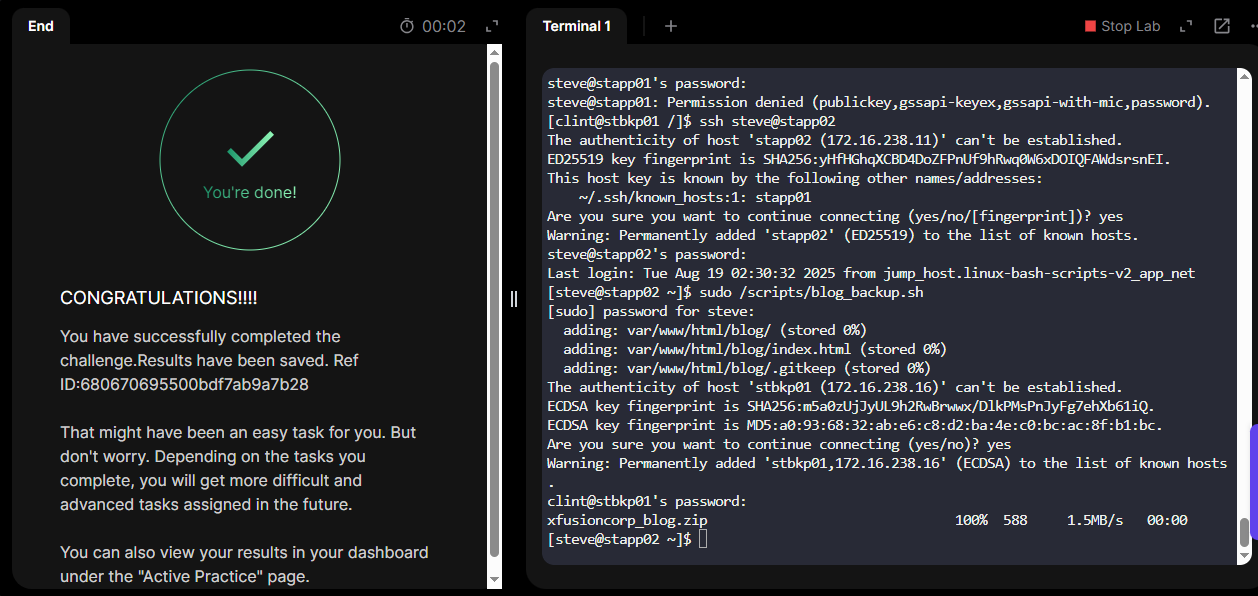Screen dimensions: 1258x596
Task: Expand the task instructions panel to fullscreen
Action: click(491, 26)
